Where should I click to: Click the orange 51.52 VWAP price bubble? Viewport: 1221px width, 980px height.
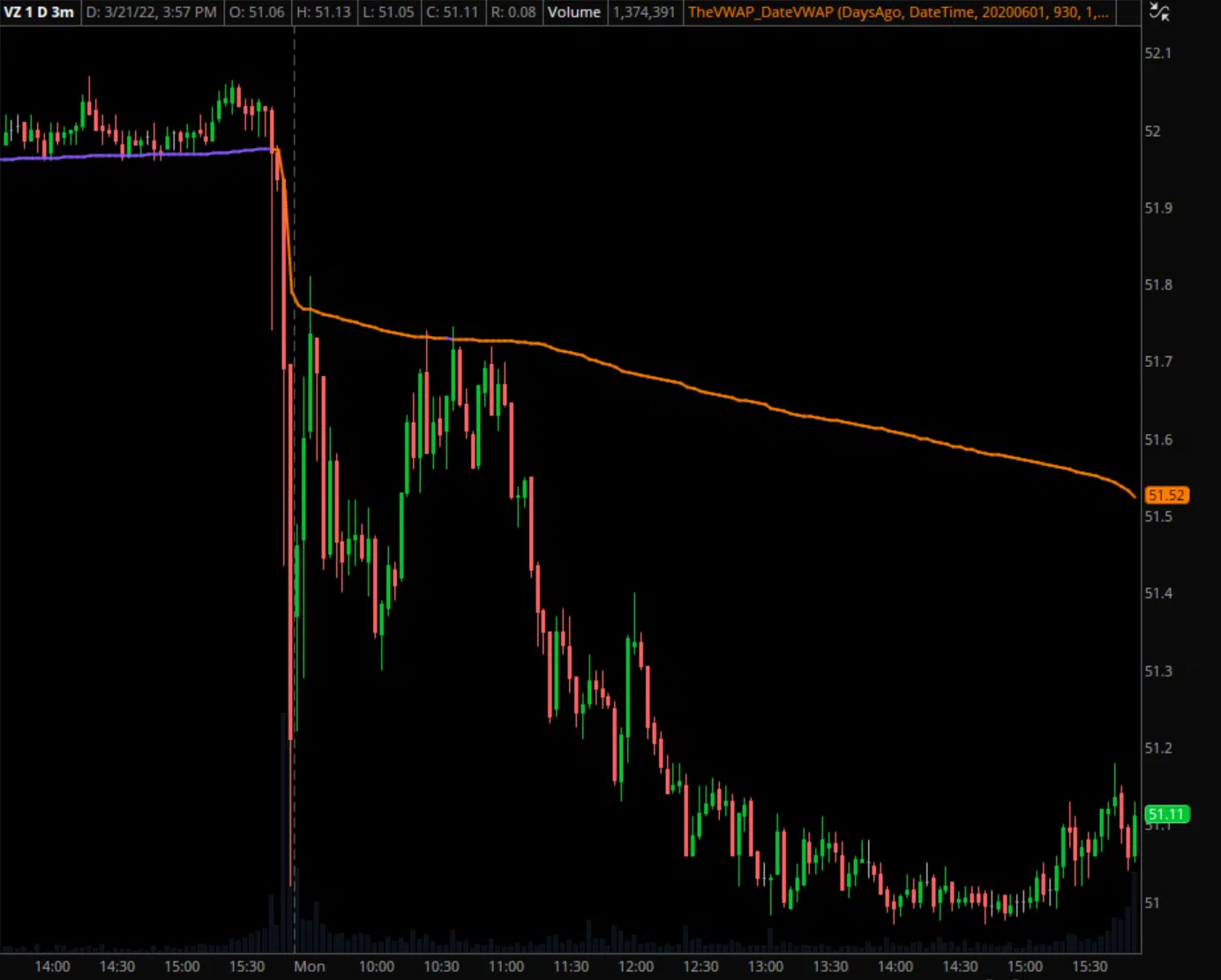click(1166, 495)
